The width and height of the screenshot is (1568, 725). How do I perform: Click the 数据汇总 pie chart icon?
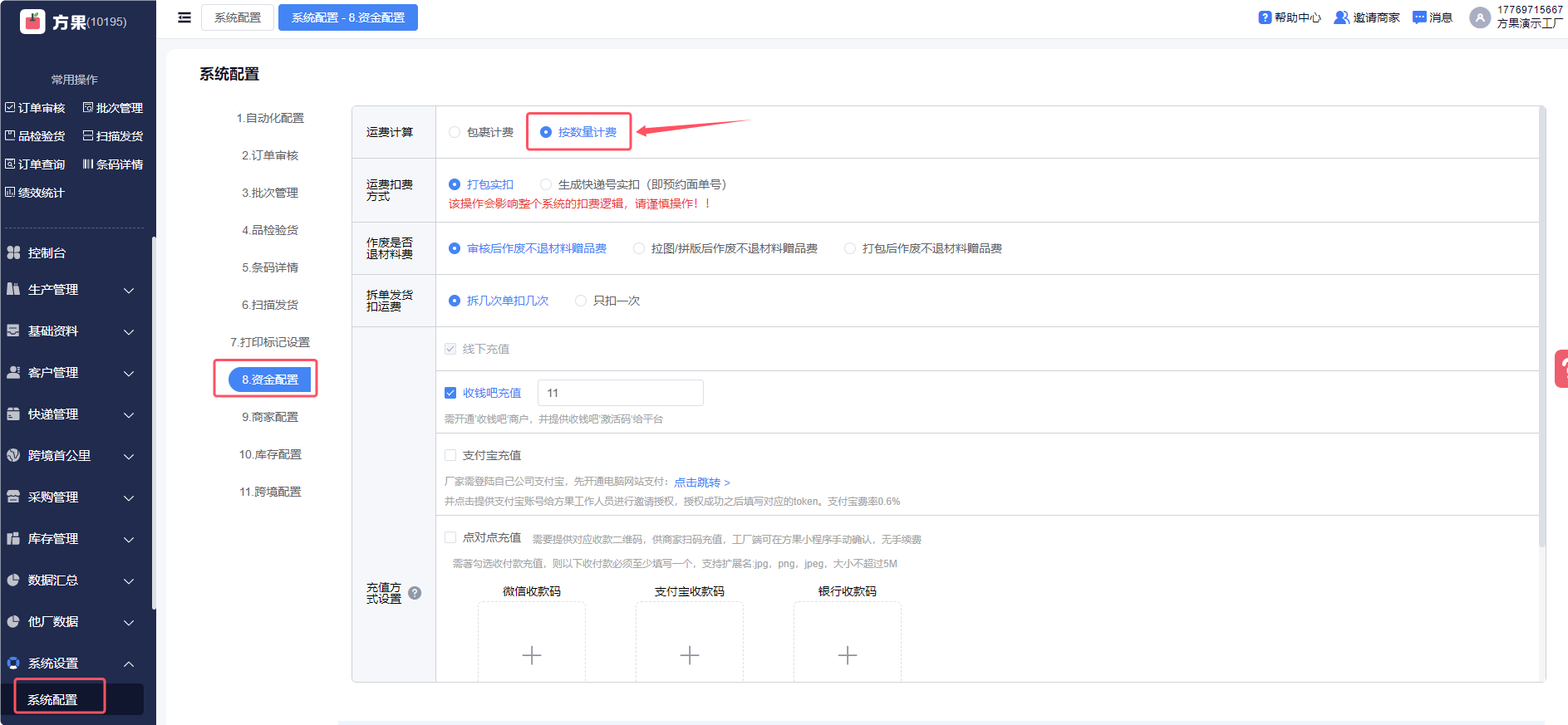pyautogui.click(x=13, y=580)
